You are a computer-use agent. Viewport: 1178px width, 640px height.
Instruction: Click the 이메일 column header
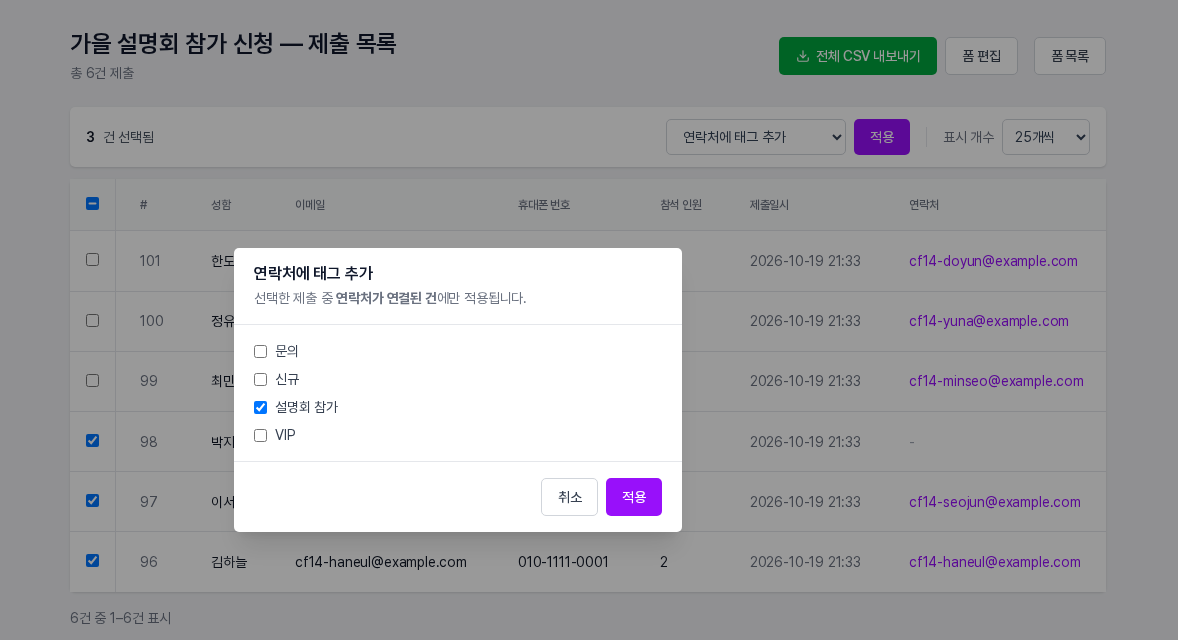click(310, 205)
